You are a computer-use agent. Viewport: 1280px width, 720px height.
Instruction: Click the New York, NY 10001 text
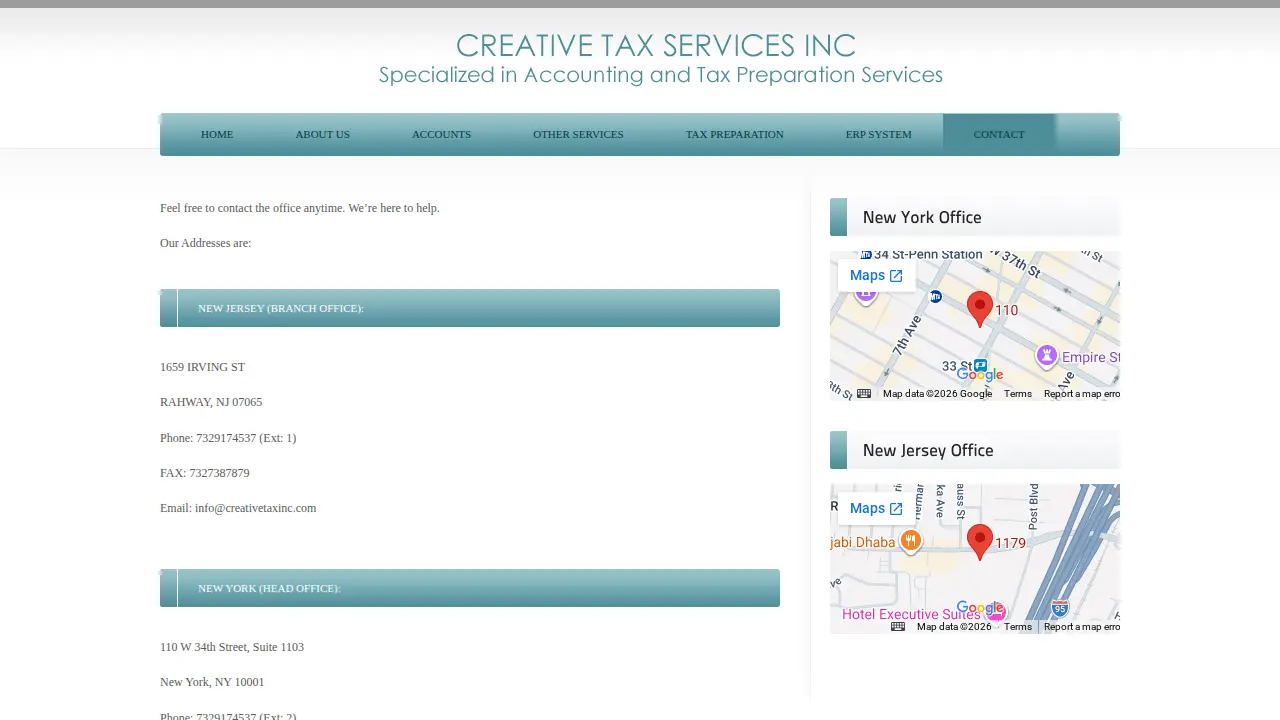pos(212,682)
